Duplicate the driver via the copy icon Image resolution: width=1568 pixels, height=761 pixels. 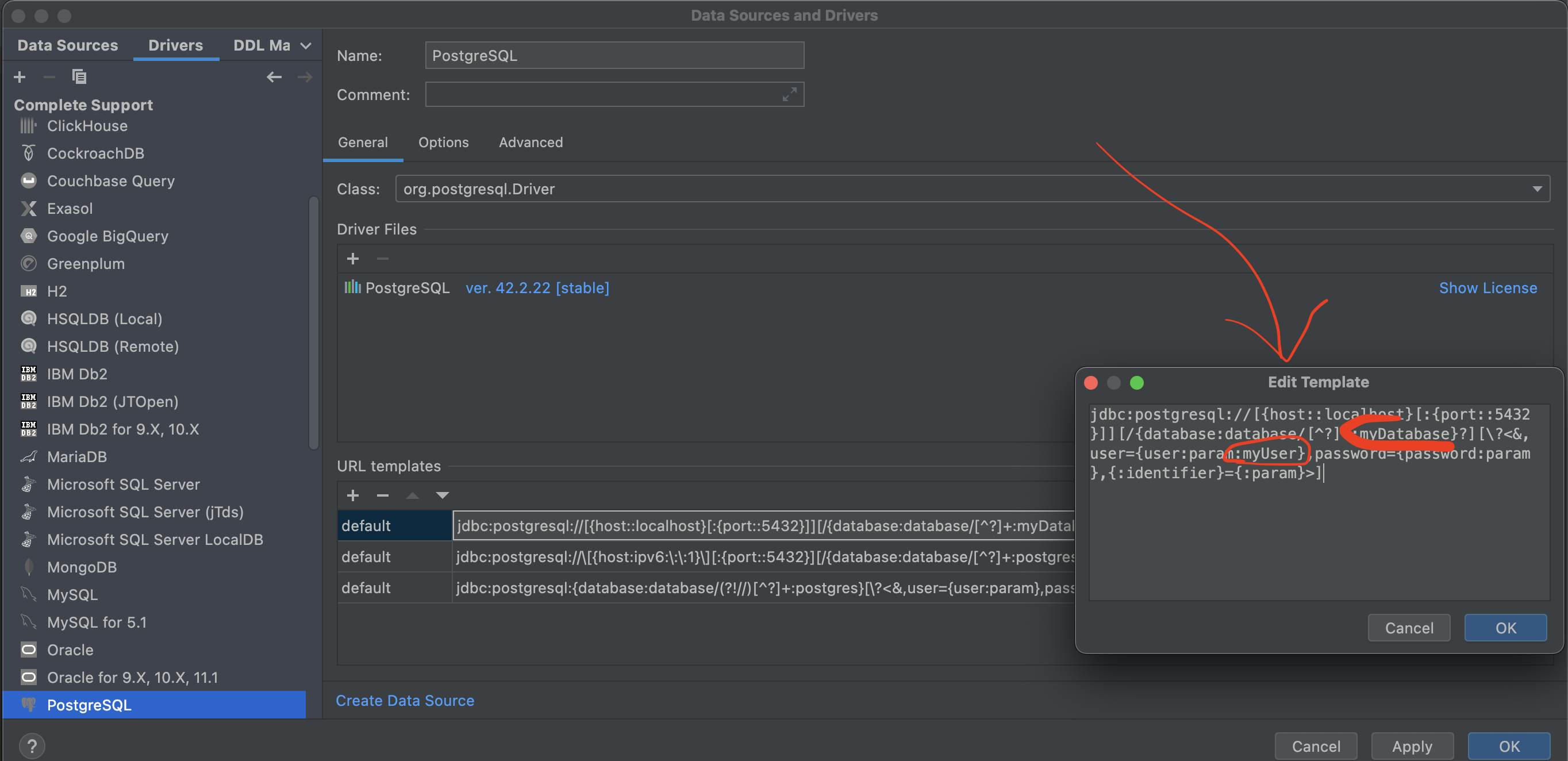tap(79, 76)
